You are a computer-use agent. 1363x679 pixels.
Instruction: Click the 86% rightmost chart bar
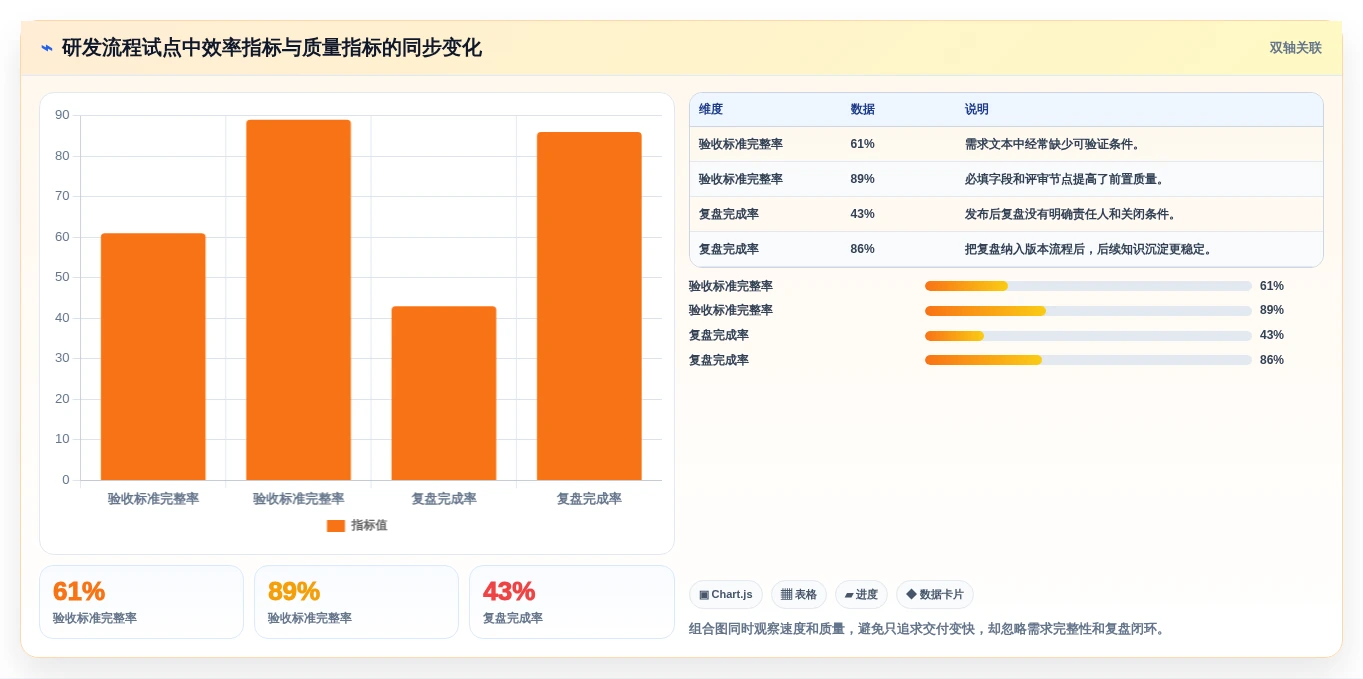point(589,306)
